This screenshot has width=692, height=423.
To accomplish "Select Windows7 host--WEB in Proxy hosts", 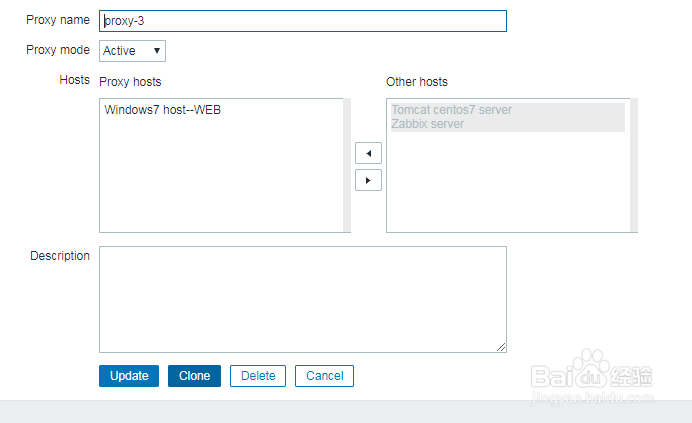I will click(162, 110).
